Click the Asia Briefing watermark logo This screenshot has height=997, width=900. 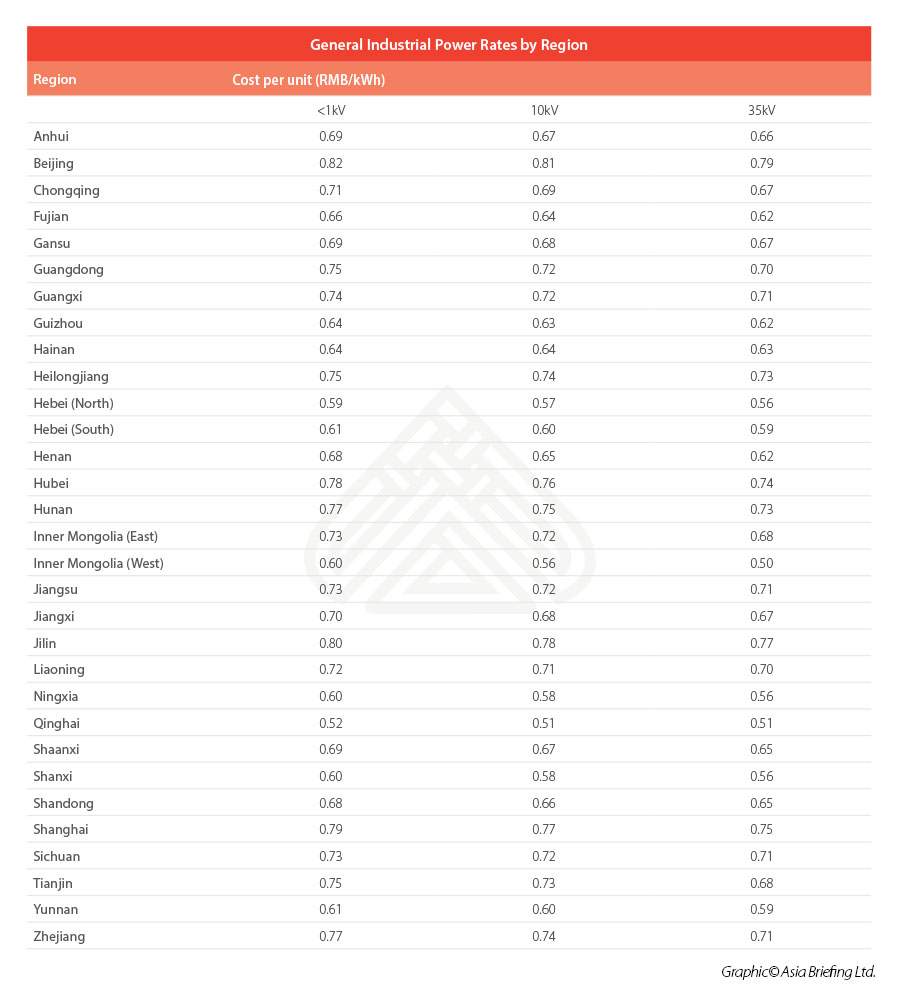coord(449,502)
